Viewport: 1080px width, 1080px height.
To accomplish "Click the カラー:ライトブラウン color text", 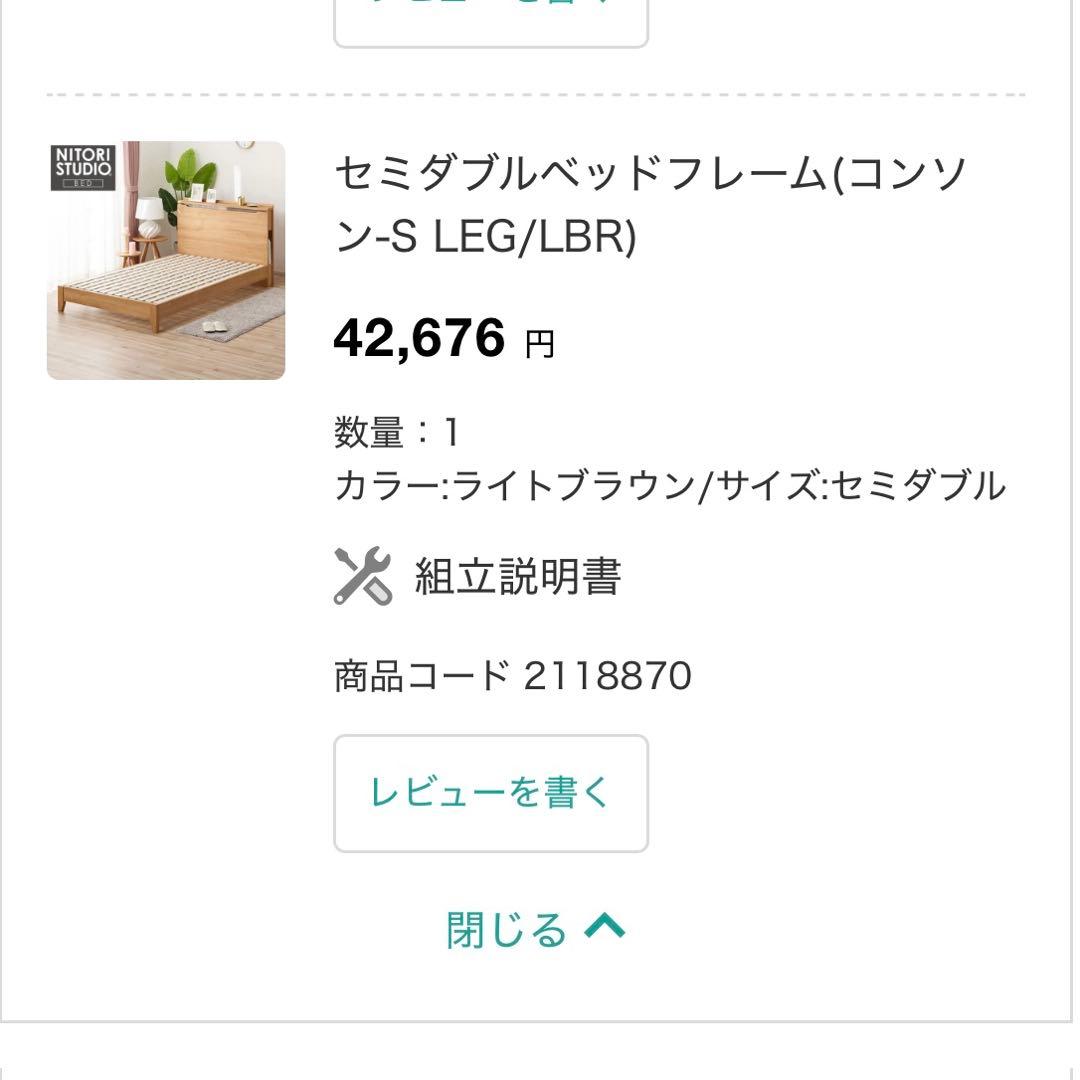I will [x=514, y=487].
